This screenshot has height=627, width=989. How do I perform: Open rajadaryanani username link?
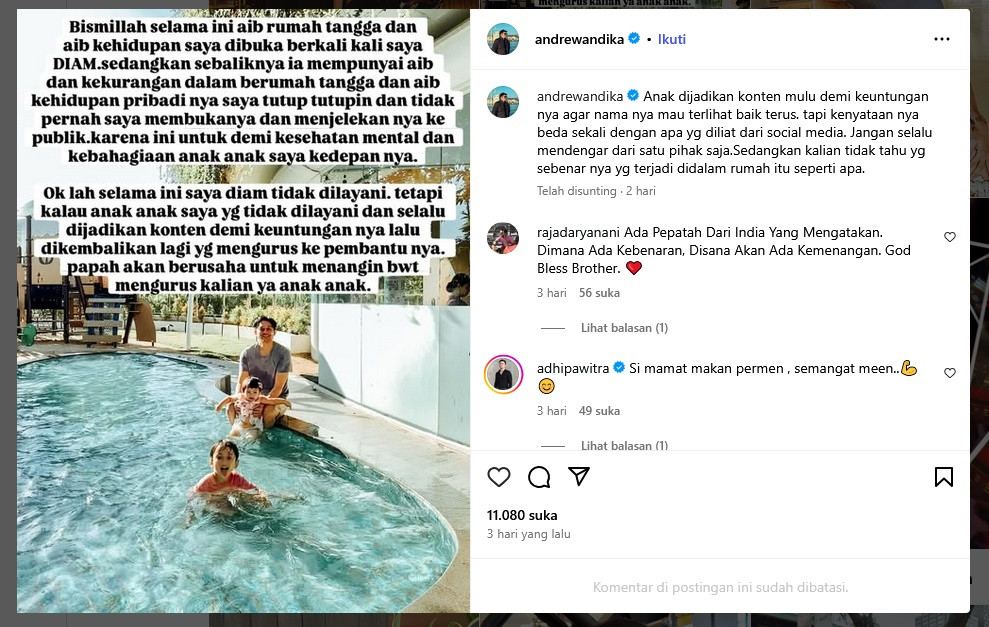tap(578, 232)
